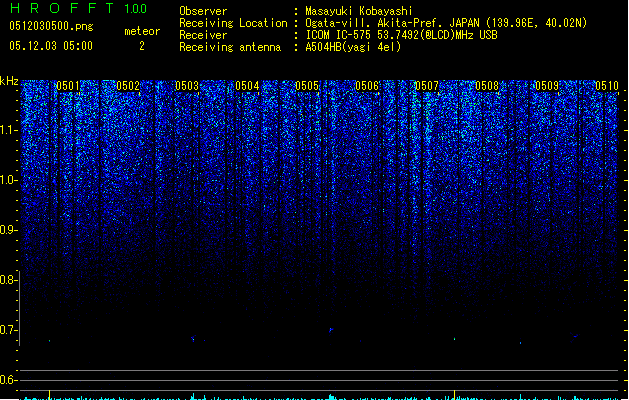Click the antenna A504HB(yagi 4el) text
Image resolution: width=629 pixels, height=400 pixels.
[353, 47]
